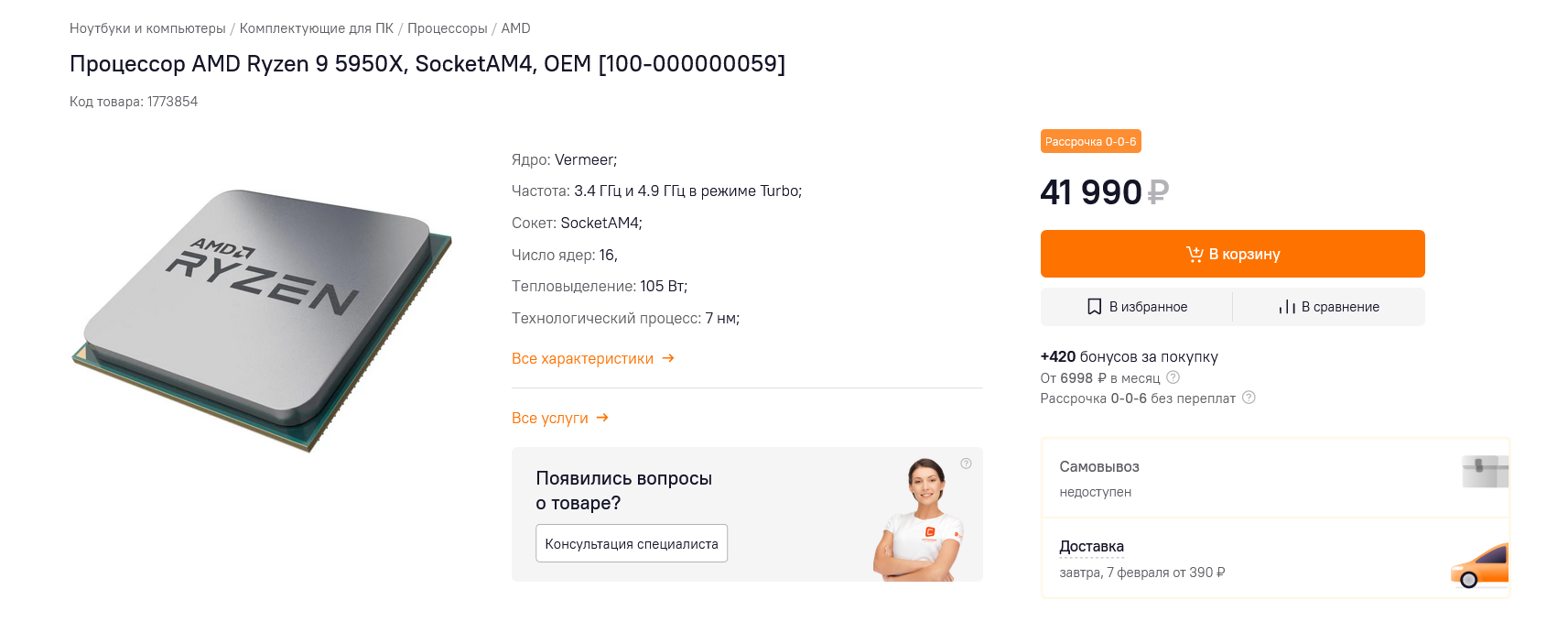This screenshot has width=1568, height=633.
Task: Go to the Ноутбуки и компьютеры breadcrumb
Action: [x=147, y=28]
